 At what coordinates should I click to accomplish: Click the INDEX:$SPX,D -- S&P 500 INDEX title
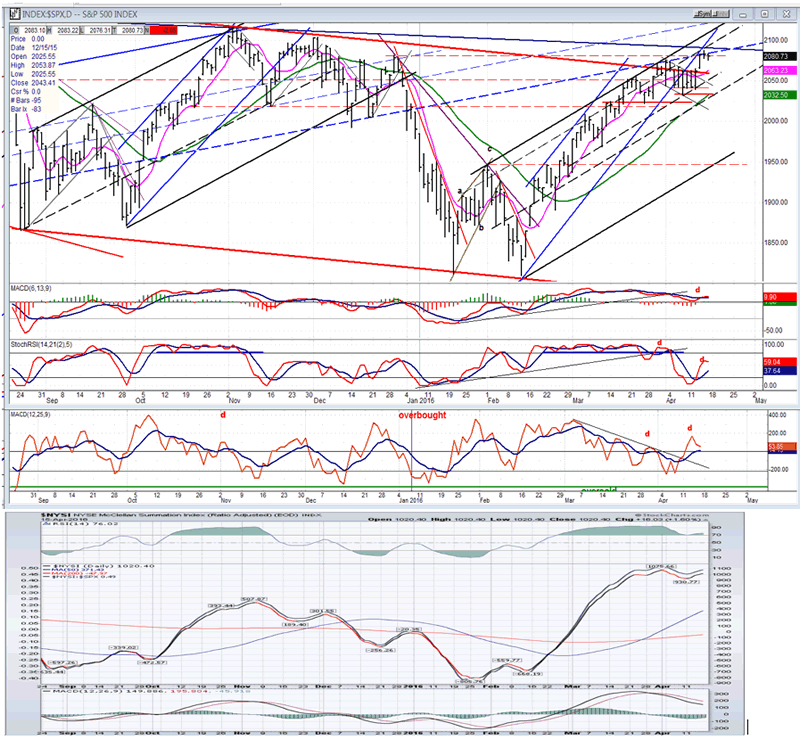(x=80, y=14)
